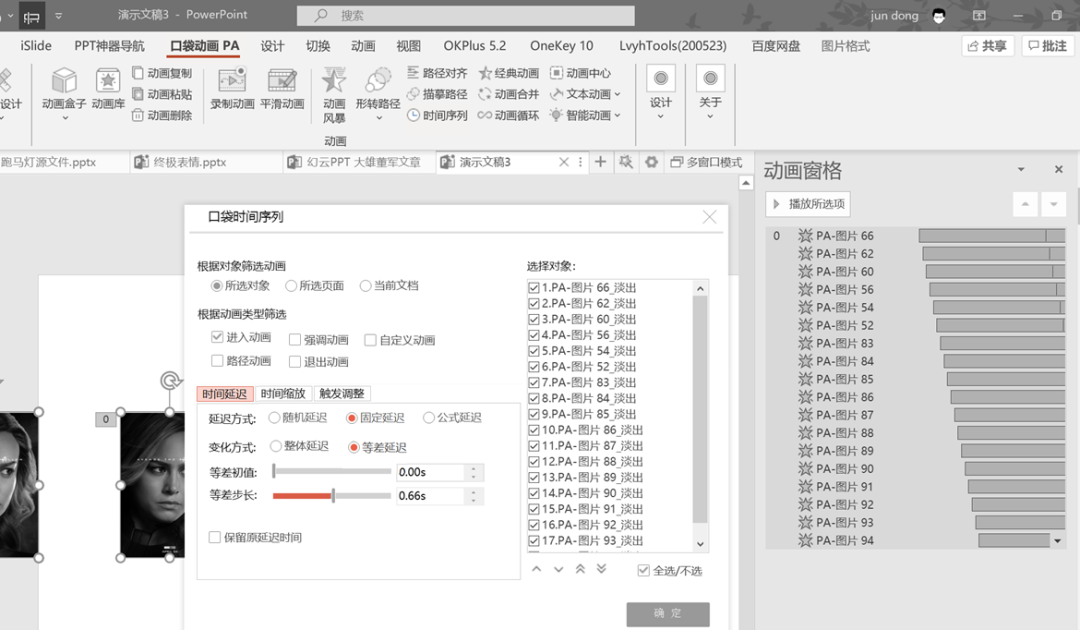Open the PPT神器导航 ribbon tab
The height and width of the screenshot is (630, 1080).
[110, 46]
